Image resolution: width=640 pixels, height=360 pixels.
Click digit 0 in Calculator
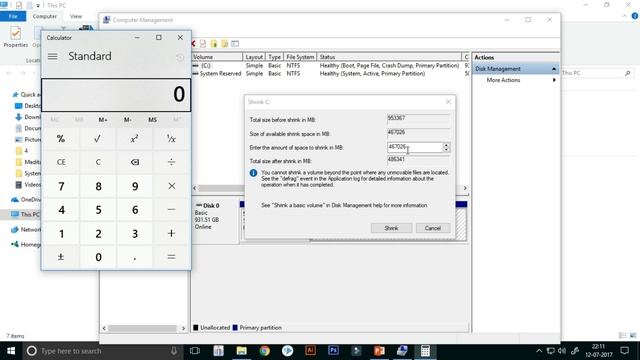click(98, 257)
